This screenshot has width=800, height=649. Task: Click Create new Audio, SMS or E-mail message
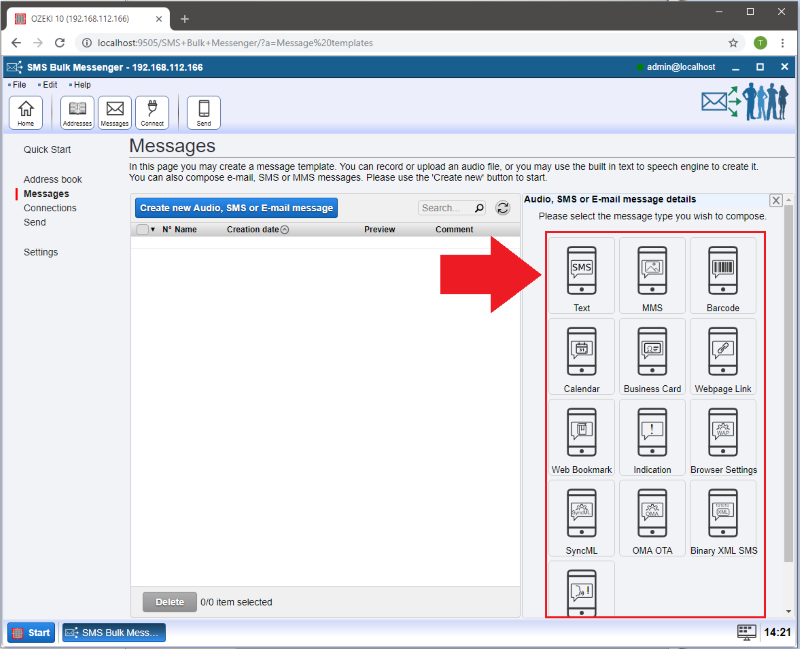point(236,208)
